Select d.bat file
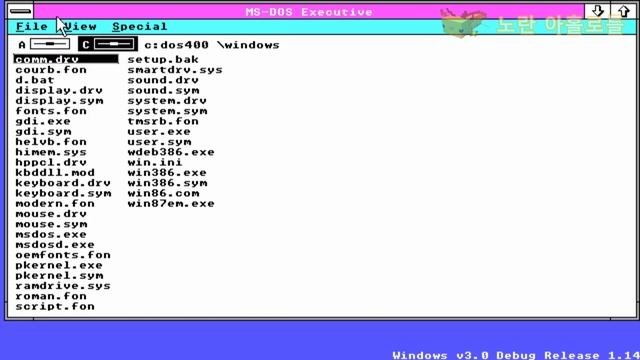Viewport: 640px width, 360px height. [x=35, y=80]
